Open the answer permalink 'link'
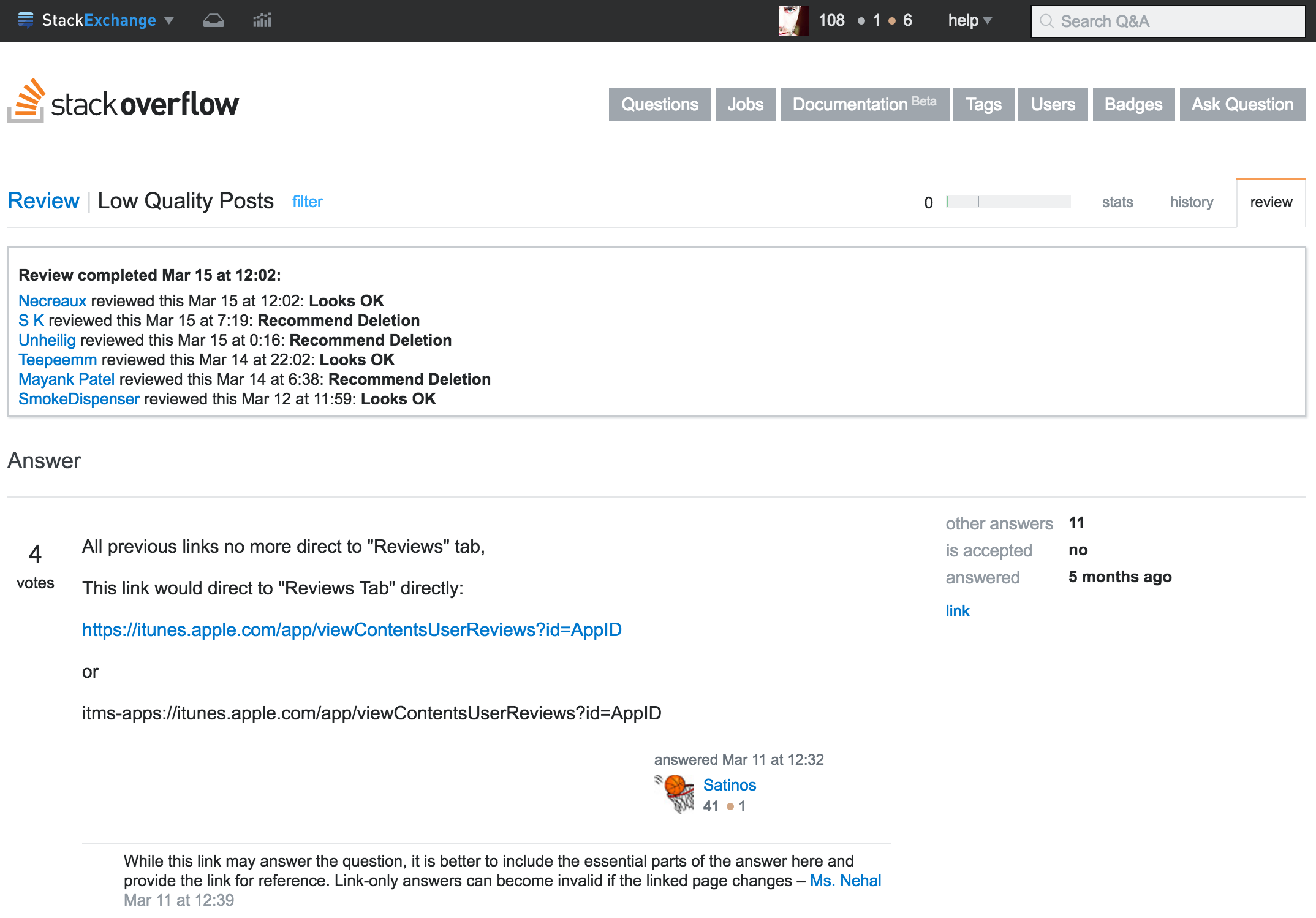 (x=958, y=611)
